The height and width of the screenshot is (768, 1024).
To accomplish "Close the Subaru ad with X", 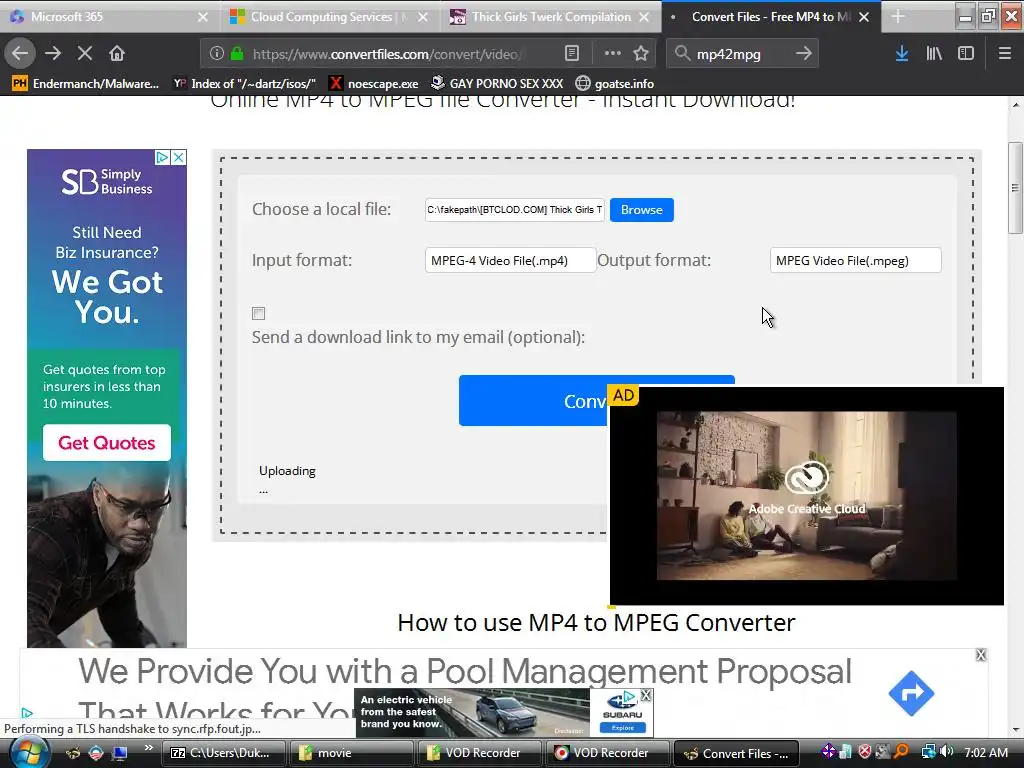I will (x=646, y=696).
